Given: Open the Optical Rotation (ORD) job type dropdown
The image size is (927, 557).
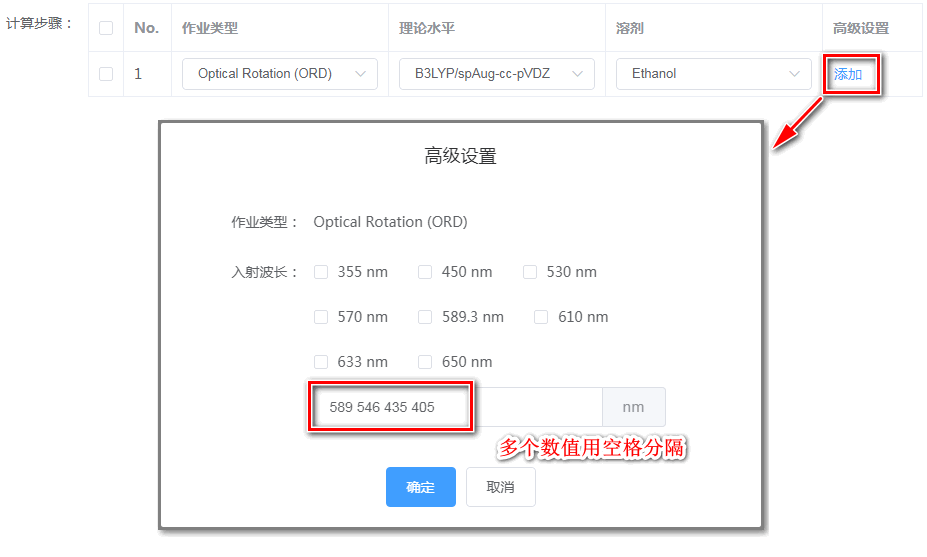Looking at the screenshot, I should point(280,74).
